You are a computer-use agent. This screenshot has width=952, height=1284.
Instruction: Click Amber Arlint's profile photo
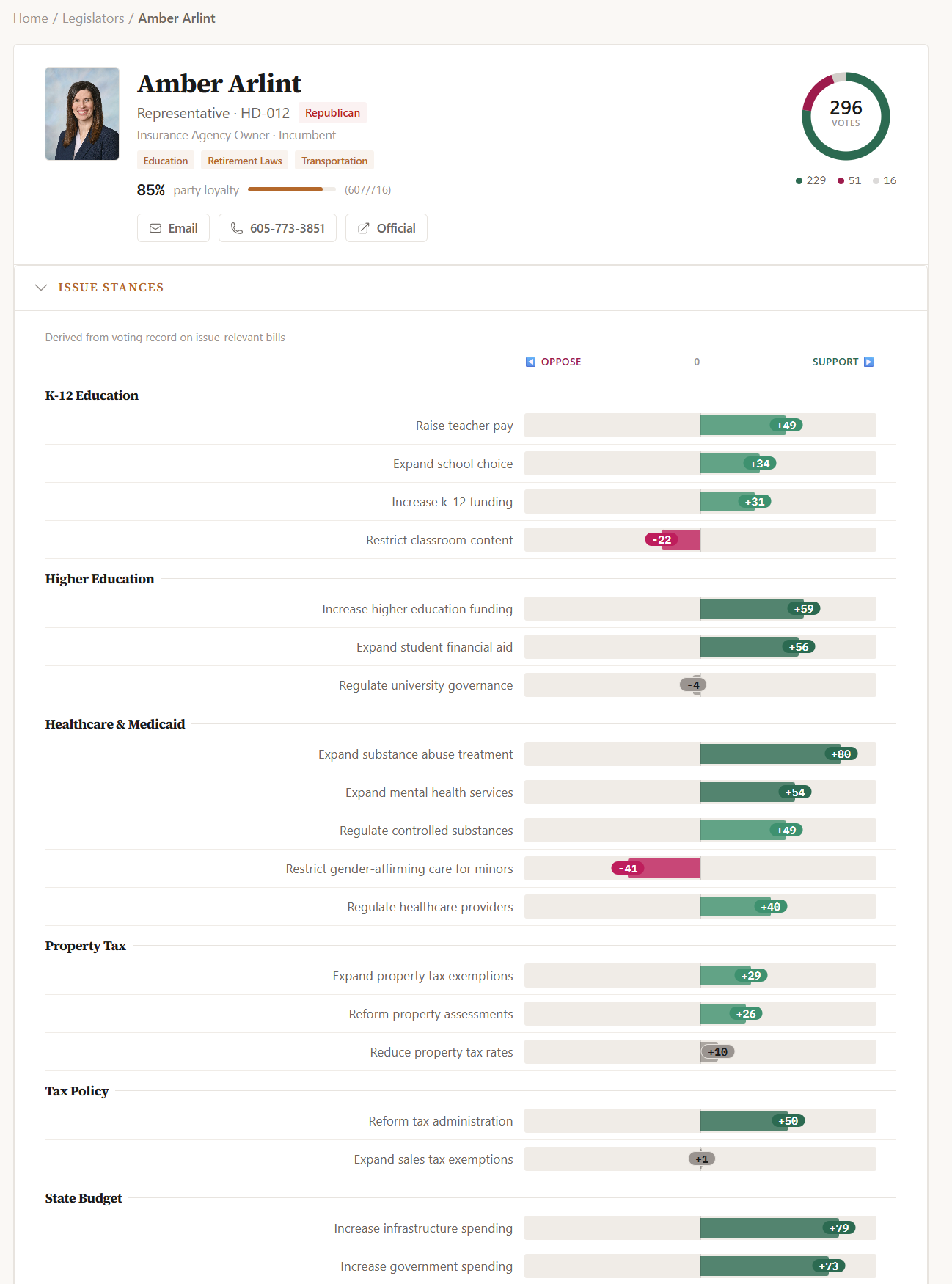(x=82, y=114)
